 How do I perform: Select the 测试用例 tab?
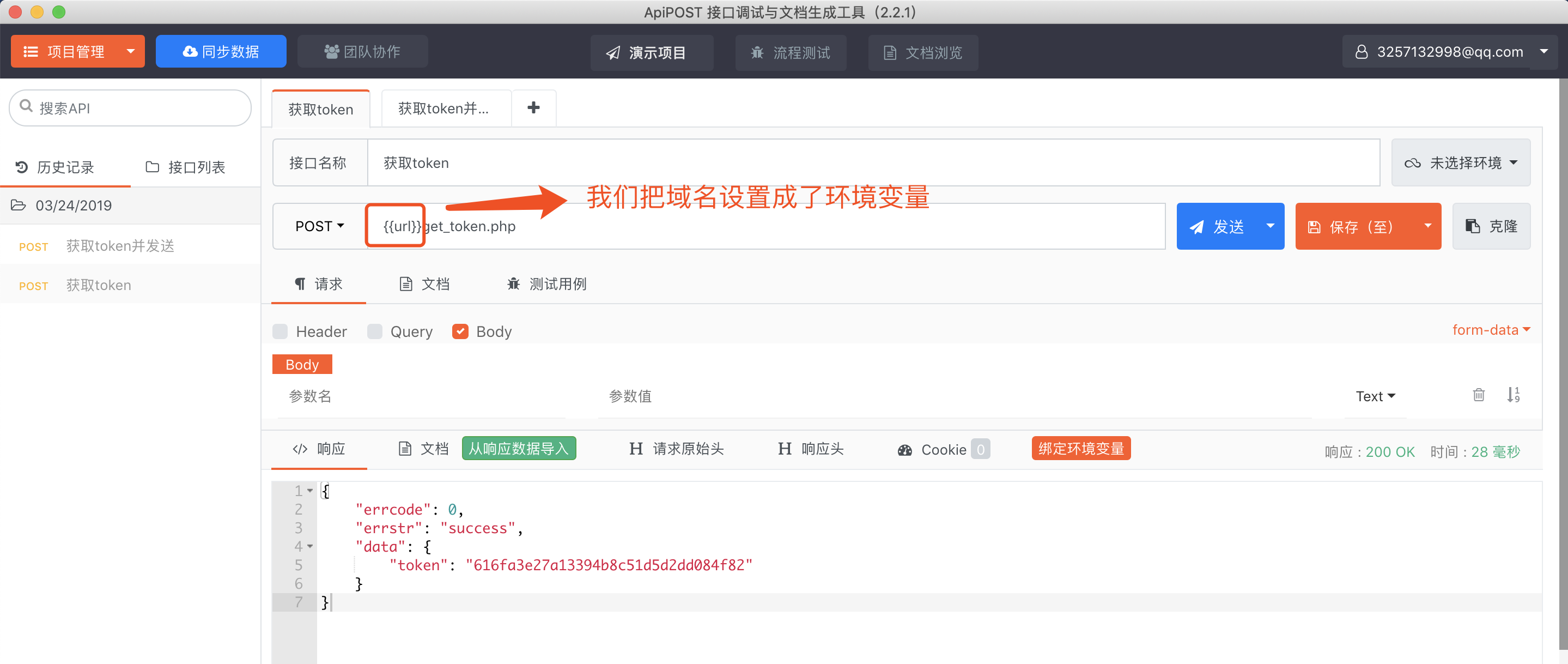548,283
